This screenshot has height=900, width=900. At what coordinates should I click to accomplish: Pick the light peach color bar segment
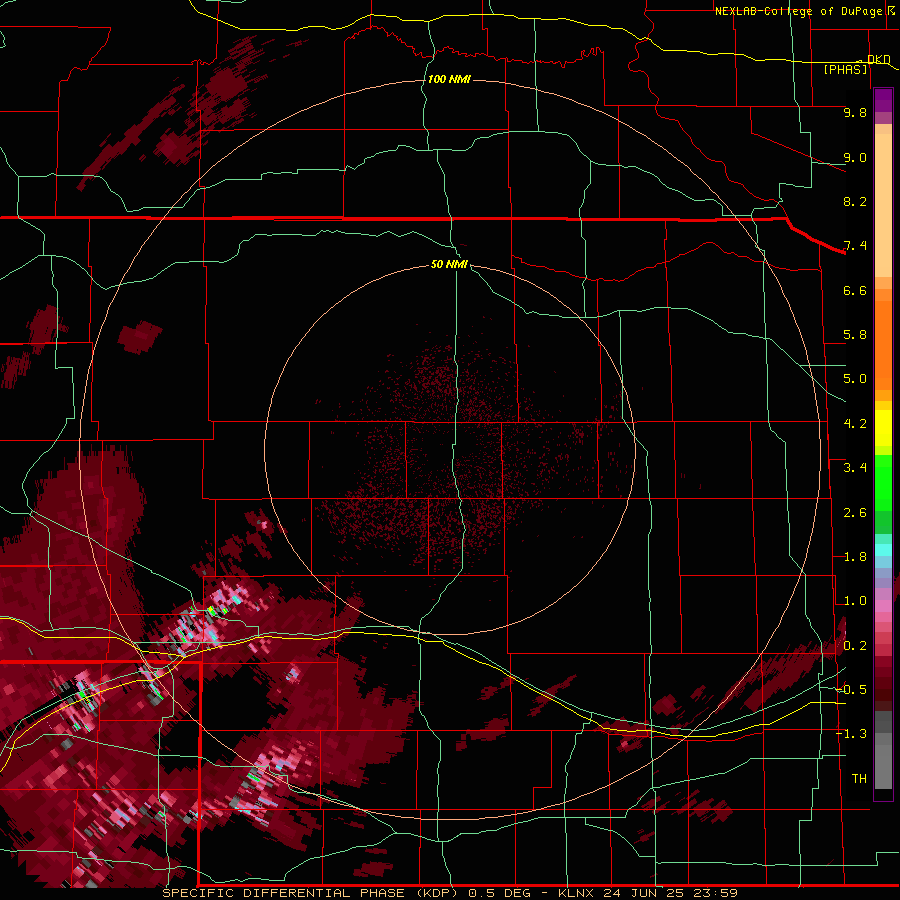[x=883, y=205]
